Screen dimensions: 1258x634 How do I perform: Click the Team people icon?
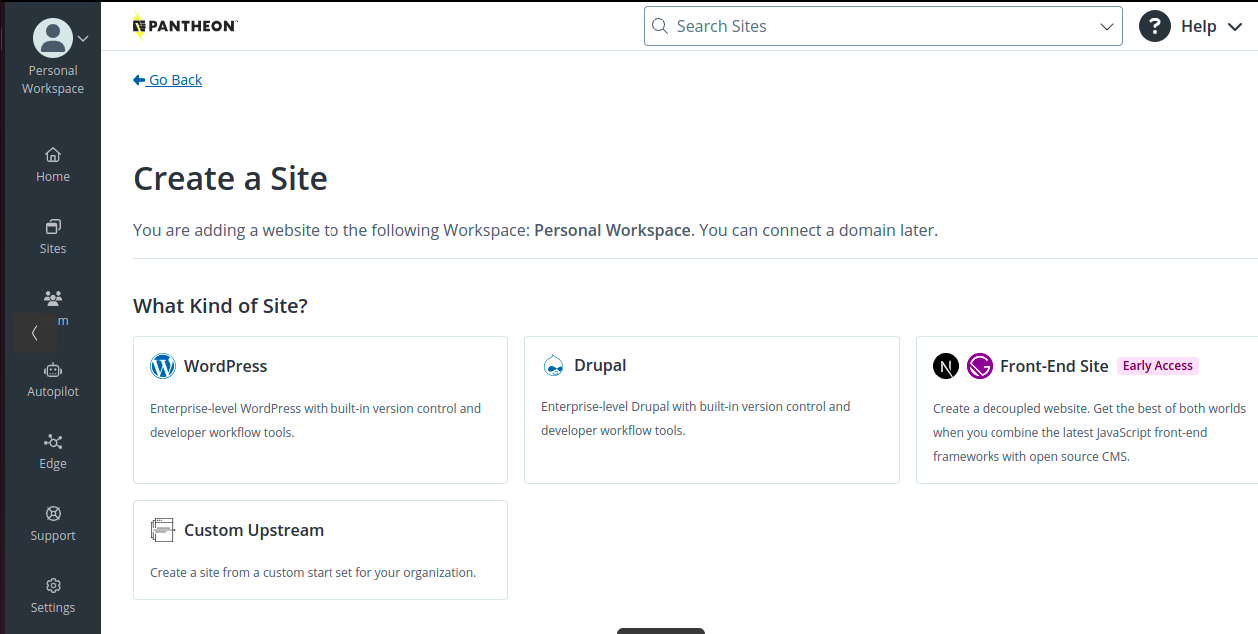click(x=53, y=298)
